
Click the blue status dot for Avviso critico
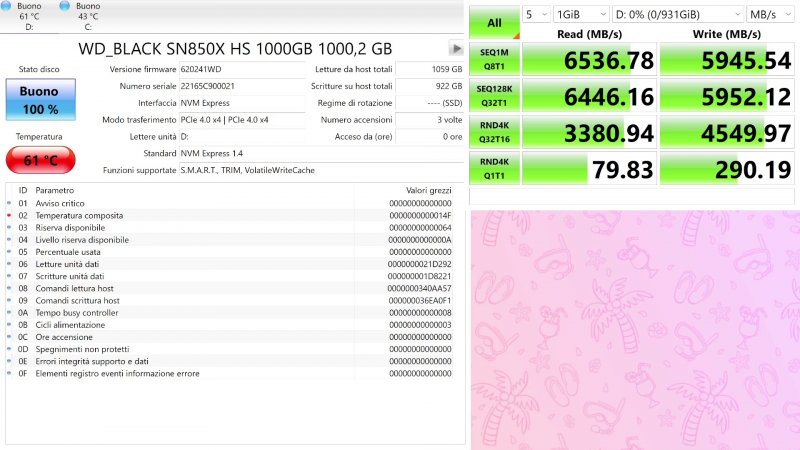click(9, 203)
